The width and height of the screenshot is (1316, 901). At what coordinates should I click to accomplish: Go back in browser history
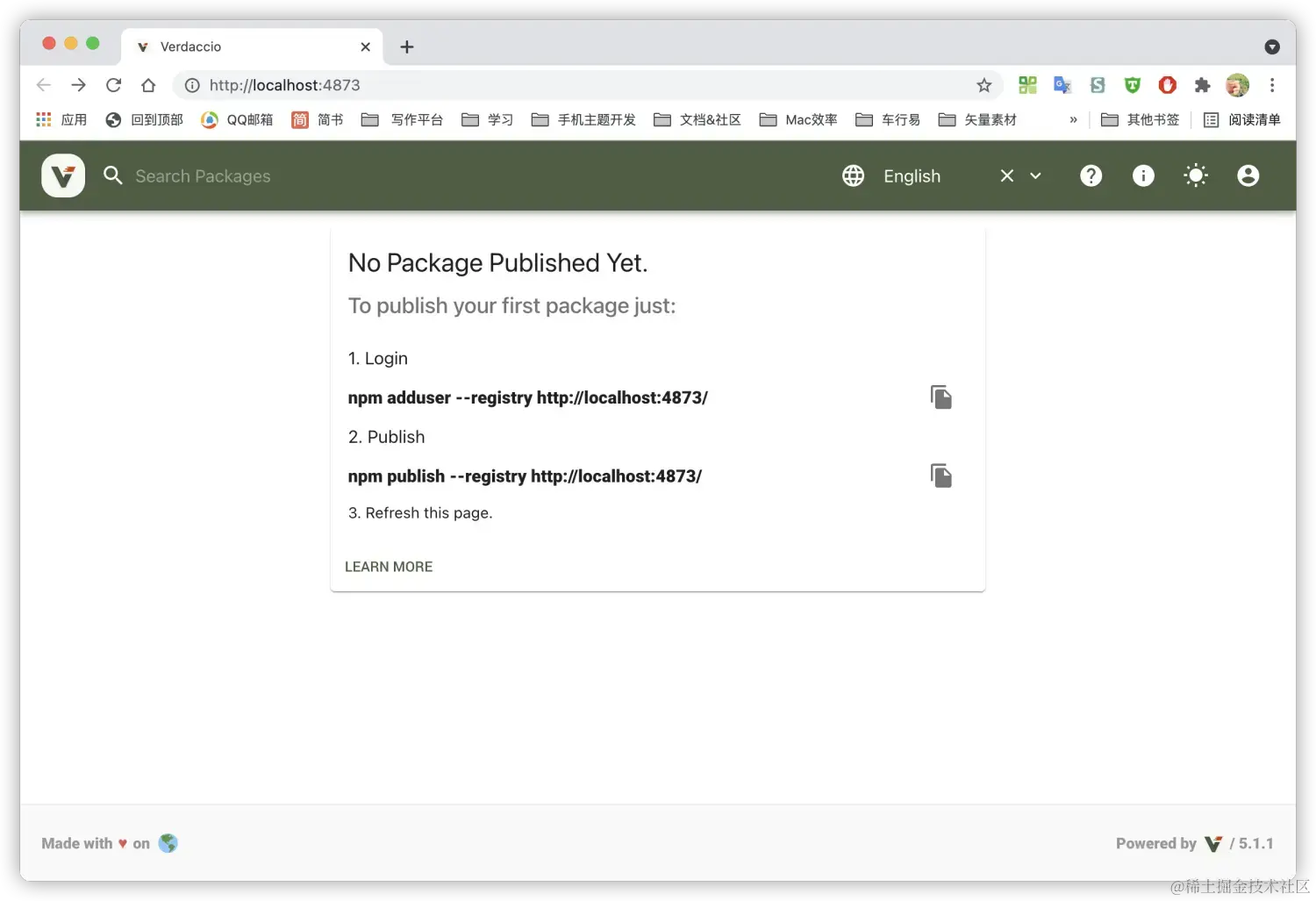pos(44,85)
